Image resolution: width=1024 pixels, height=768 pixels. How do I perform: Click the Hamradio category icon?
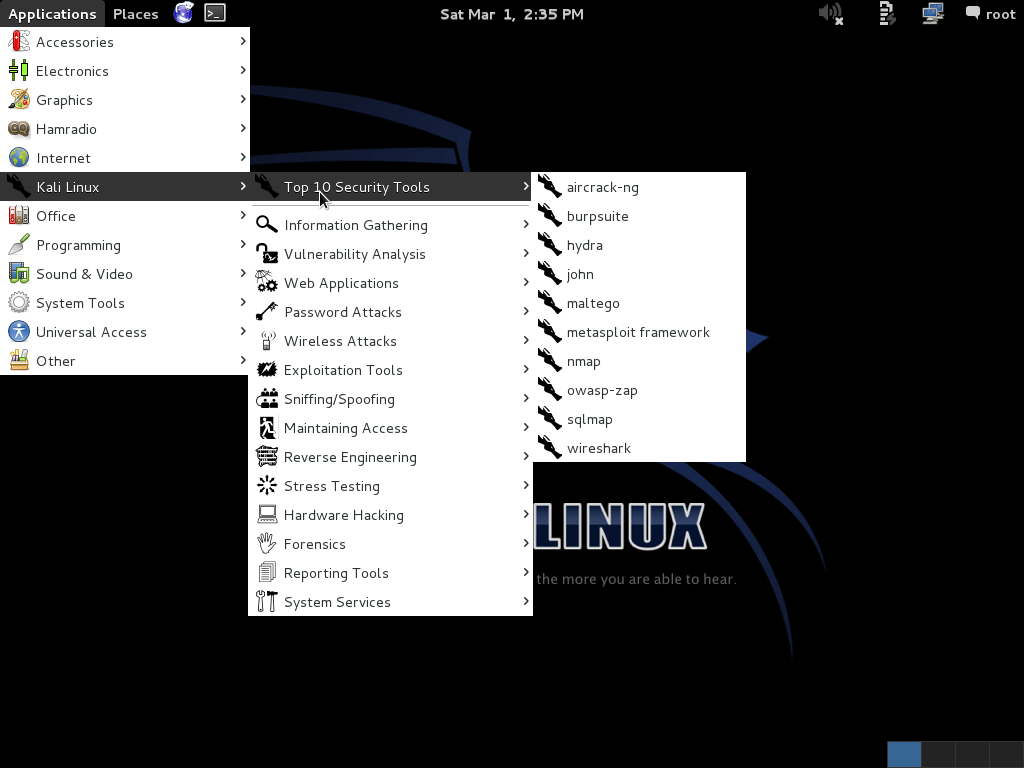pos(19,129)
